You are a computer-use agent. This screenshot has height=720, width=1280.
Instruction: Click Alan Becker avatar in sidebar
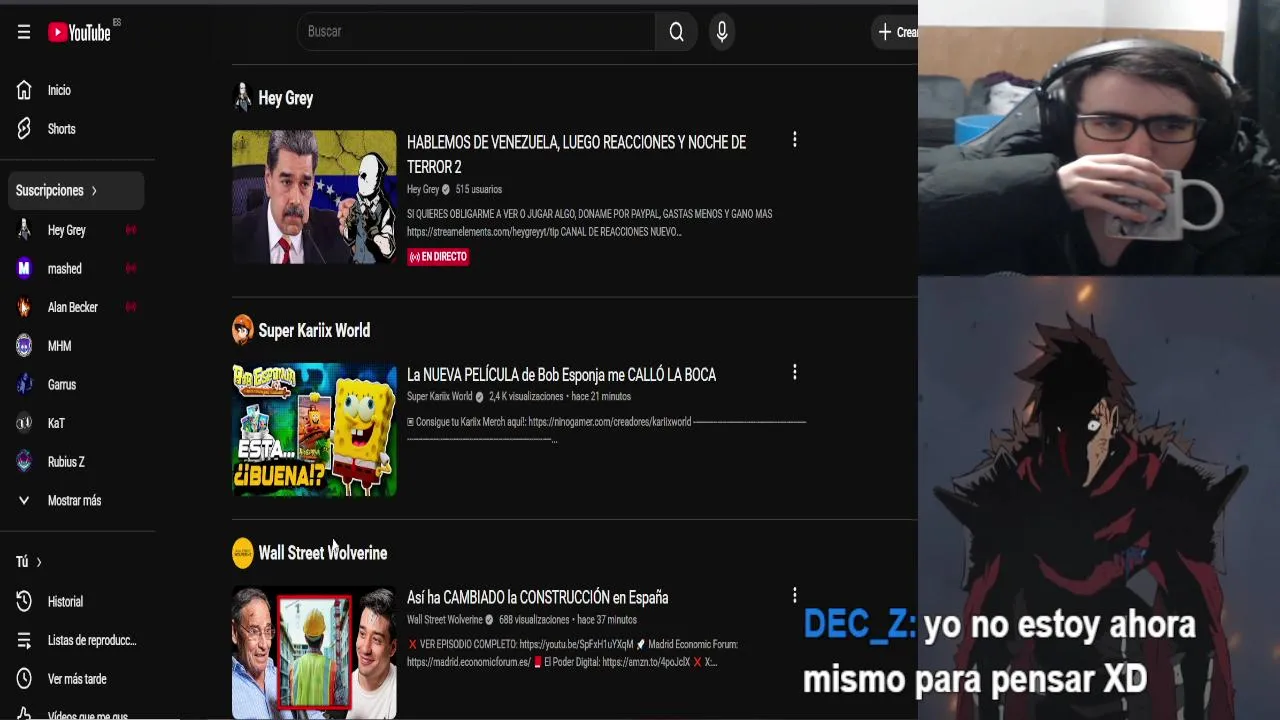point(24,307)
